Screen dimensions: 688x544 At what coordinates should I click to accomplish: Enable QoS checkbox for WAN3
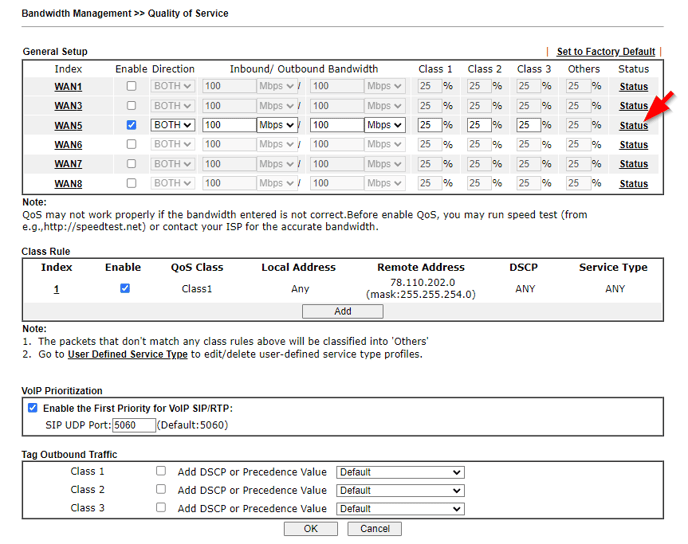(x=131, y=105)
